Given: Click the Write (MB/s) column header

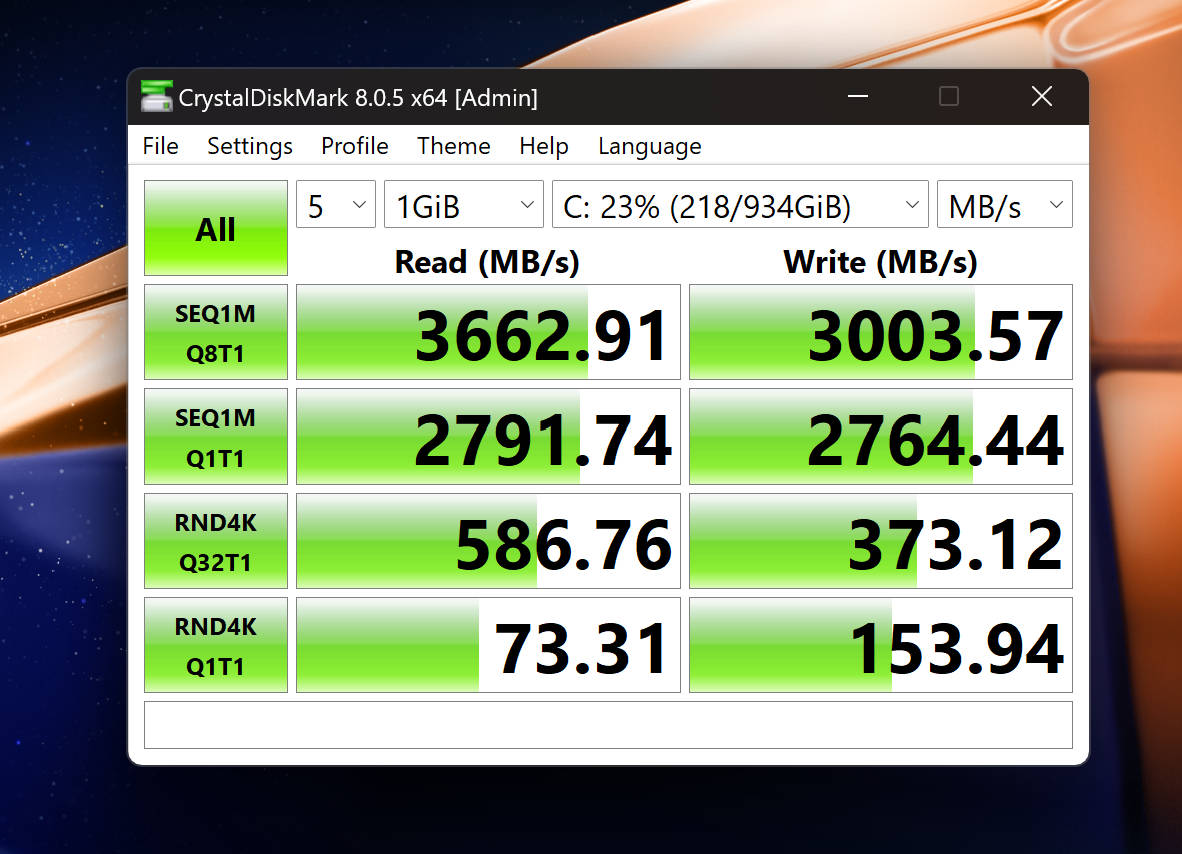Looking at the screenshot, I should pos(880,262).
